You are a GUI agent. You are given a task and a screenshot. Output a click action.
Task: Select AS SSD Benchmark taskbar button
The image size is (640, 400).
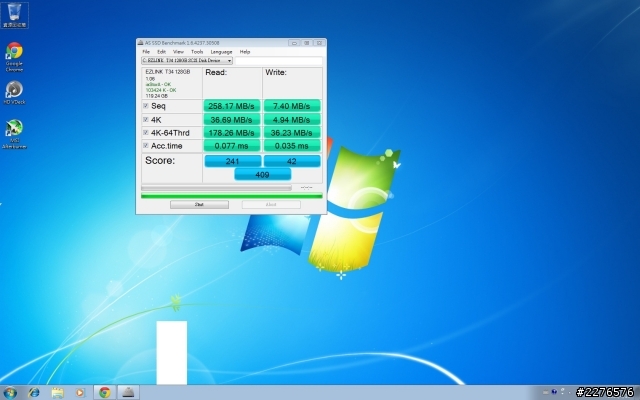[128, 393]
